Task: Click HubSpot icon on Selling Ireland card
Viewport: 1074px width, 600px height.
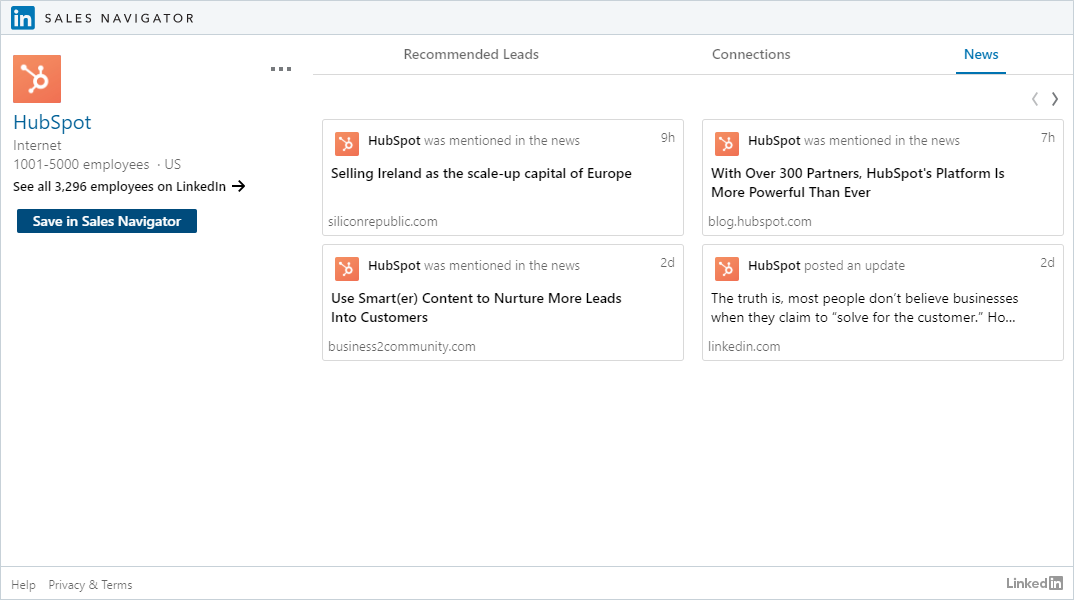Action: pos(347,144)
